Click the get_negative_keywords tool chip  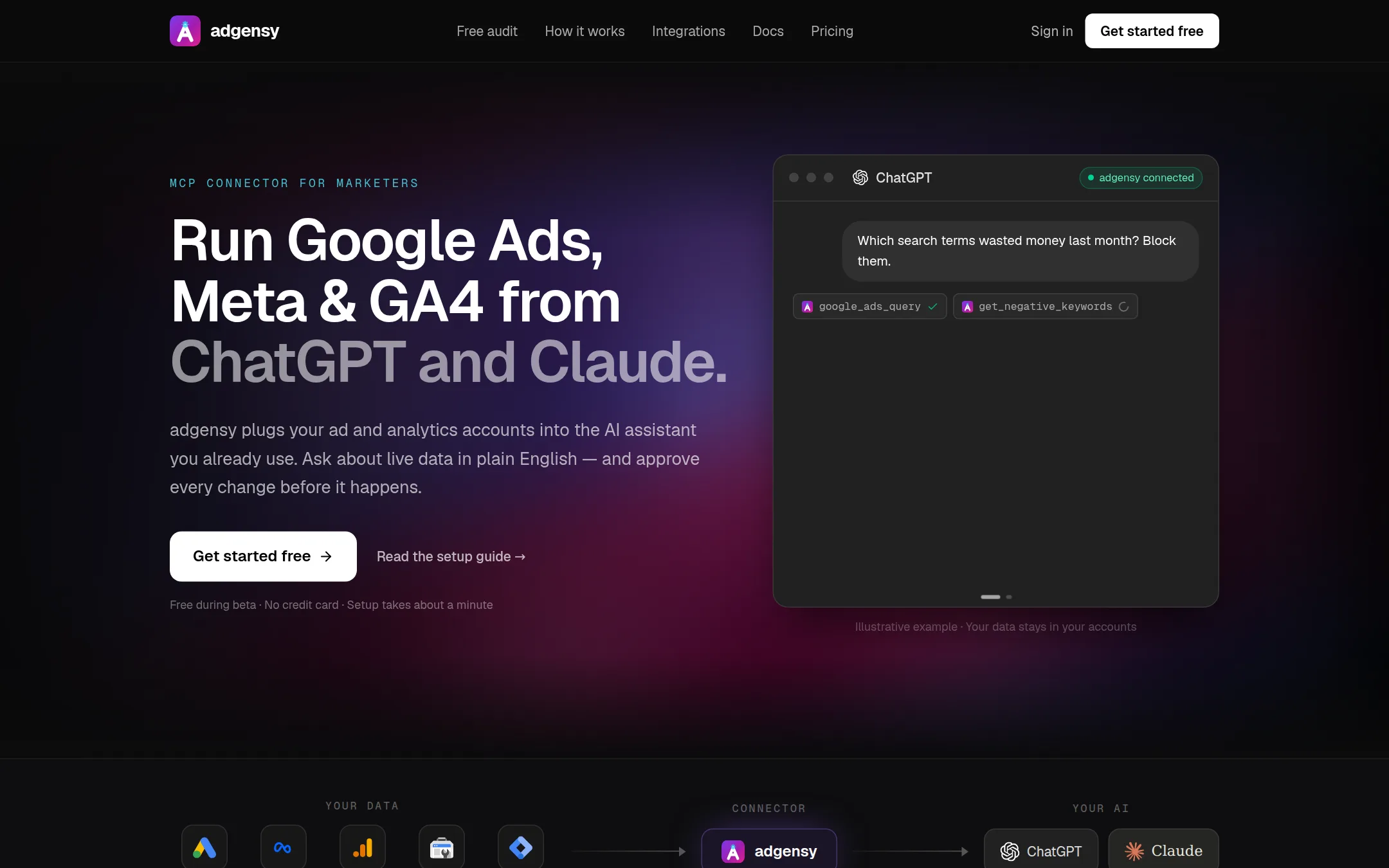coord(1045,306)
